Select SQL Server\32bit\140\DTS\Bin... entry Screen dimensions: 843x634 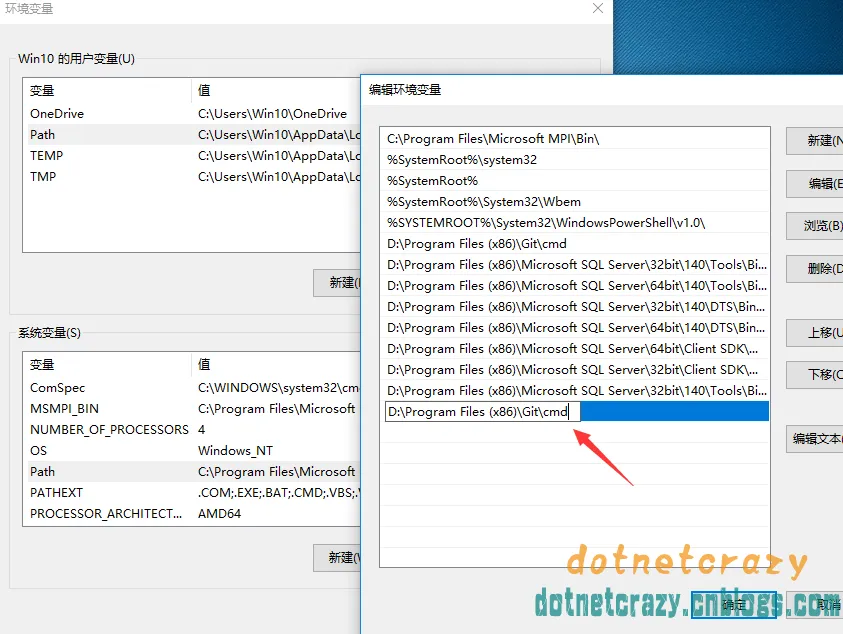(x=575, y=307)
